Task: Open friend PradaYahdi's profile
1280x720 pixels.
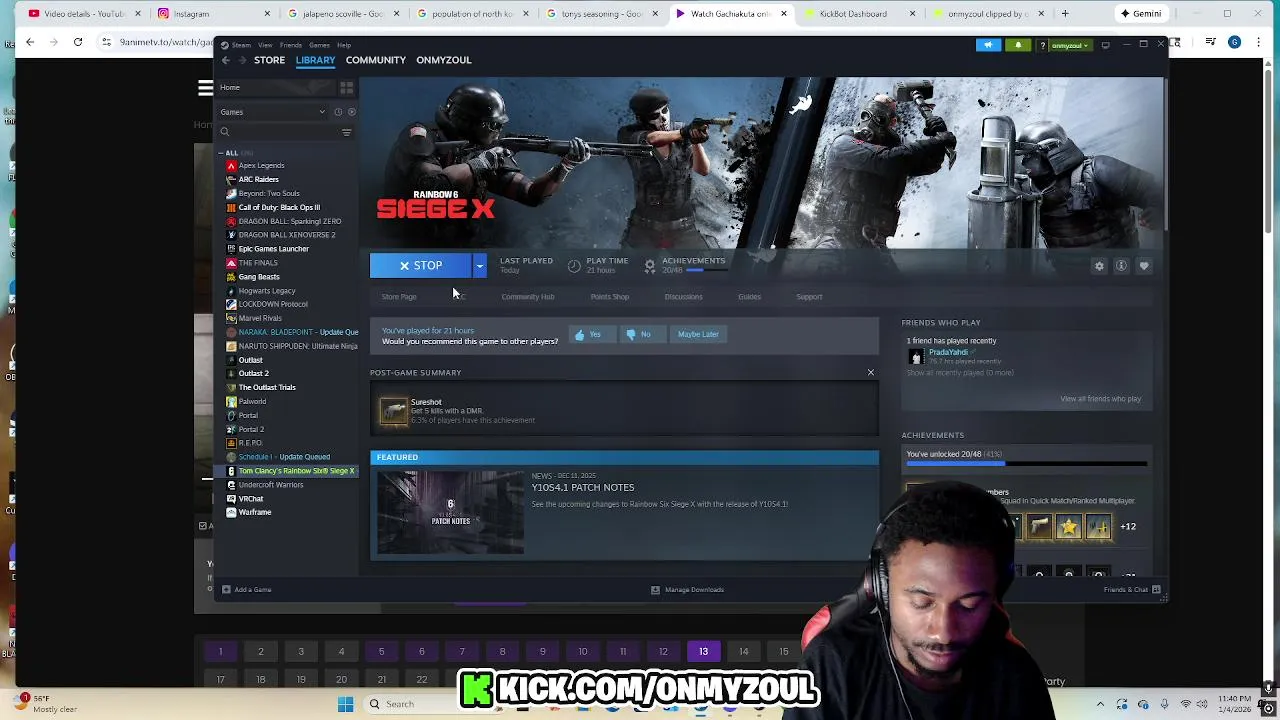Action: point(947,353)
